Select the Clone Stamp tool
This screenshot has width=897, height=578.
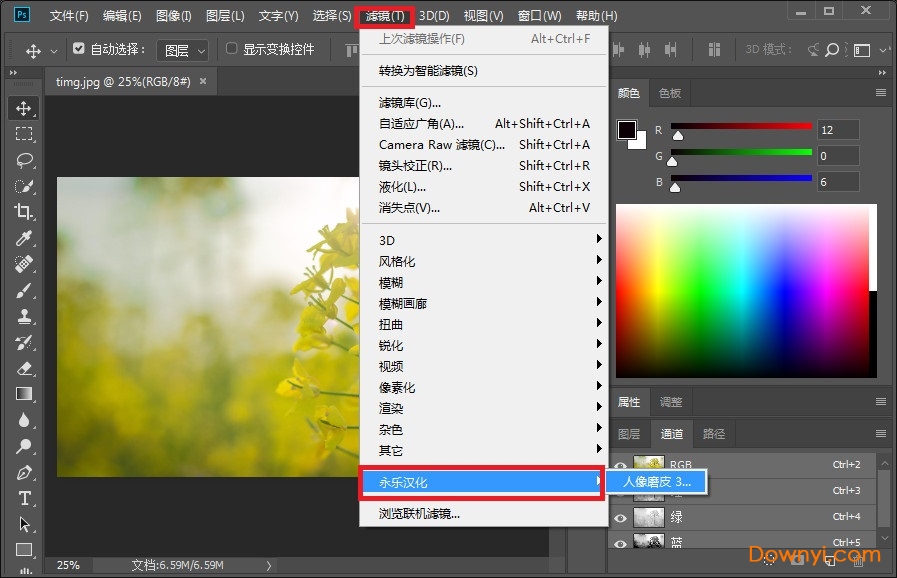point(24,316)
